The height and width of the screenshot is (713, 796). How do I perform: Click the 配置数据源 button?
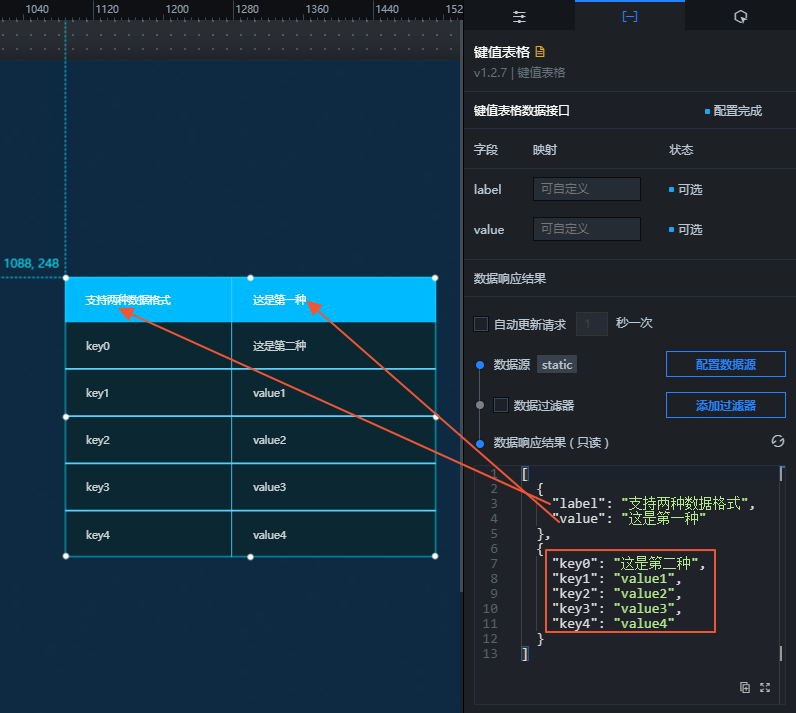(x=725, y=364)
